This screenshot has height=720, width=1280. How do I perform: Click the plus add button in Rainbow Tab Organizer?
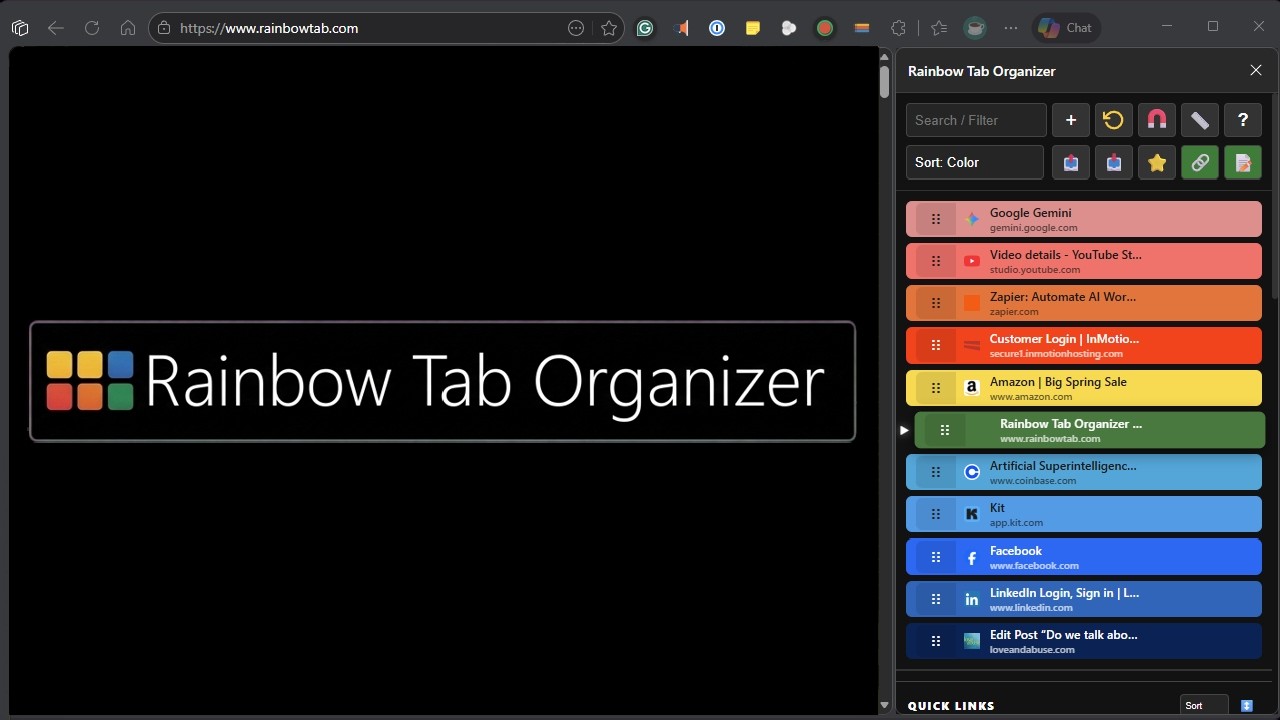click(x=1071, y=120)
